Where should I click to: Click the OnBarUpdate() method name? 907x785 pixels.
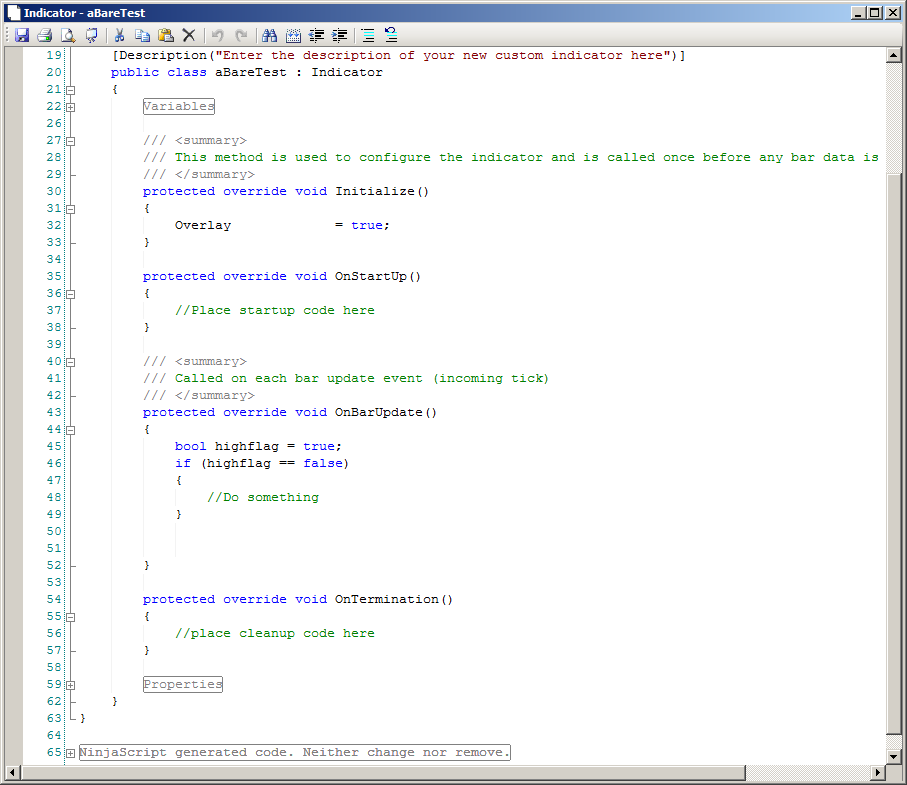386,412
